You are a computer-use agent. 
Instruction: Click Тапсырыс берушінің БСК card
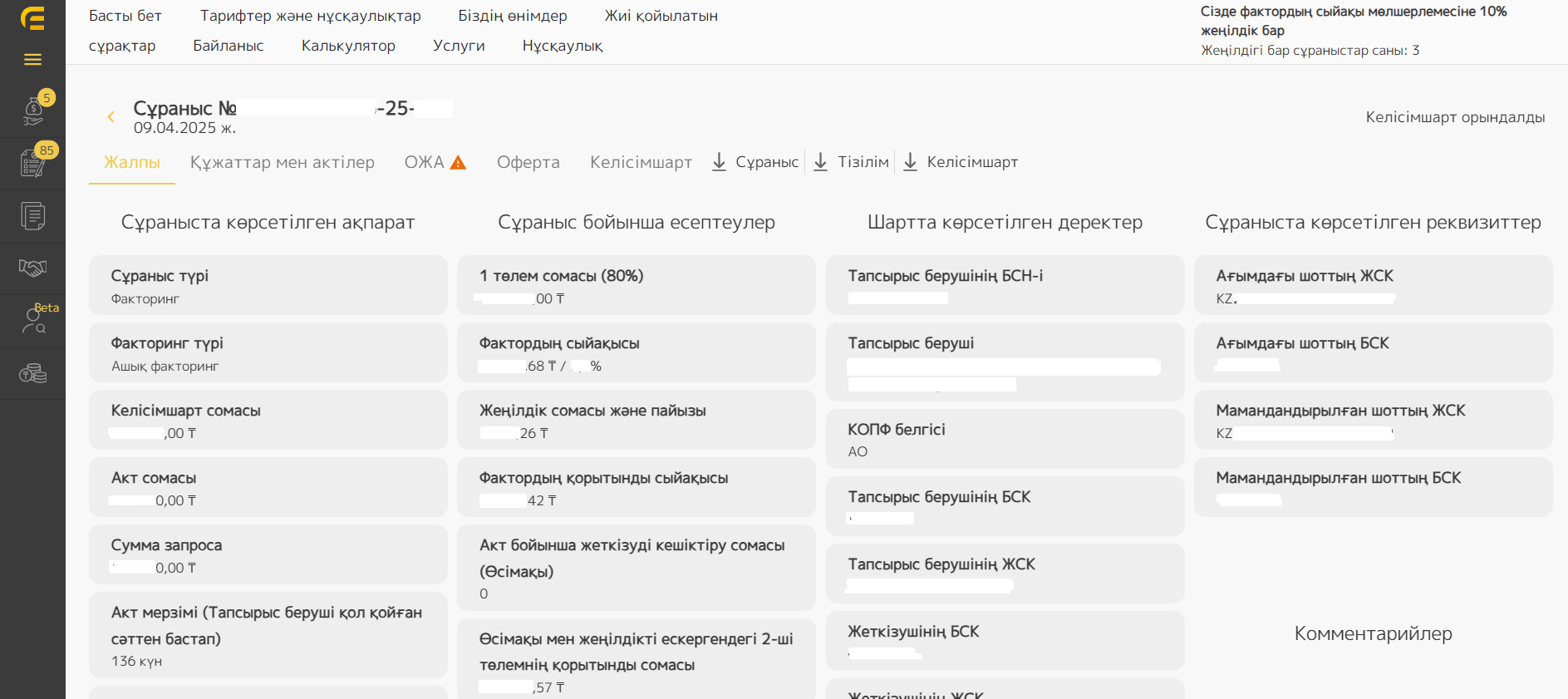(1005, 506)
